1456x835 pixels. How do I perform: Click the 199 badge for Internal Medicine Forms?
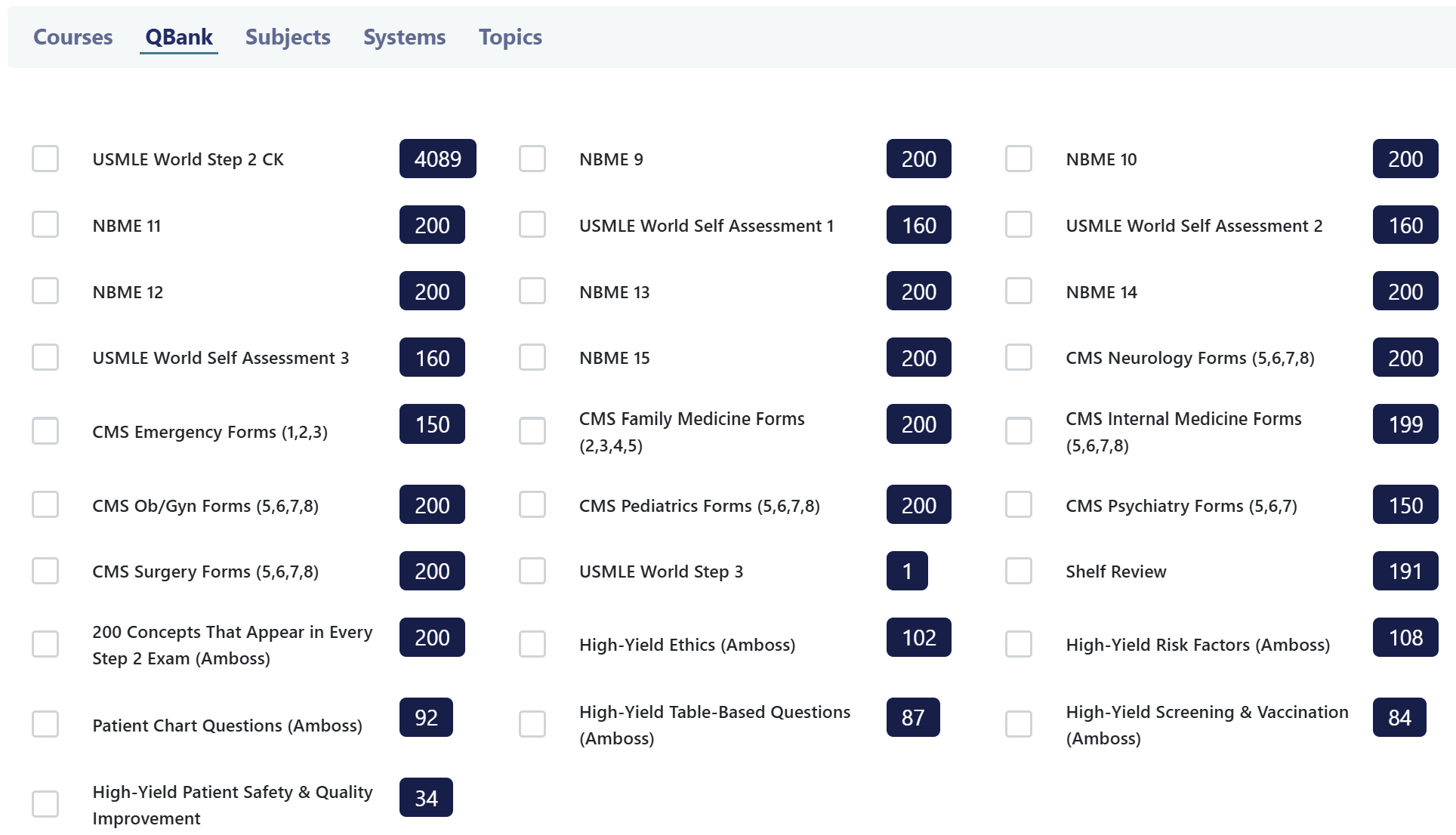[x=1405, y=424]
